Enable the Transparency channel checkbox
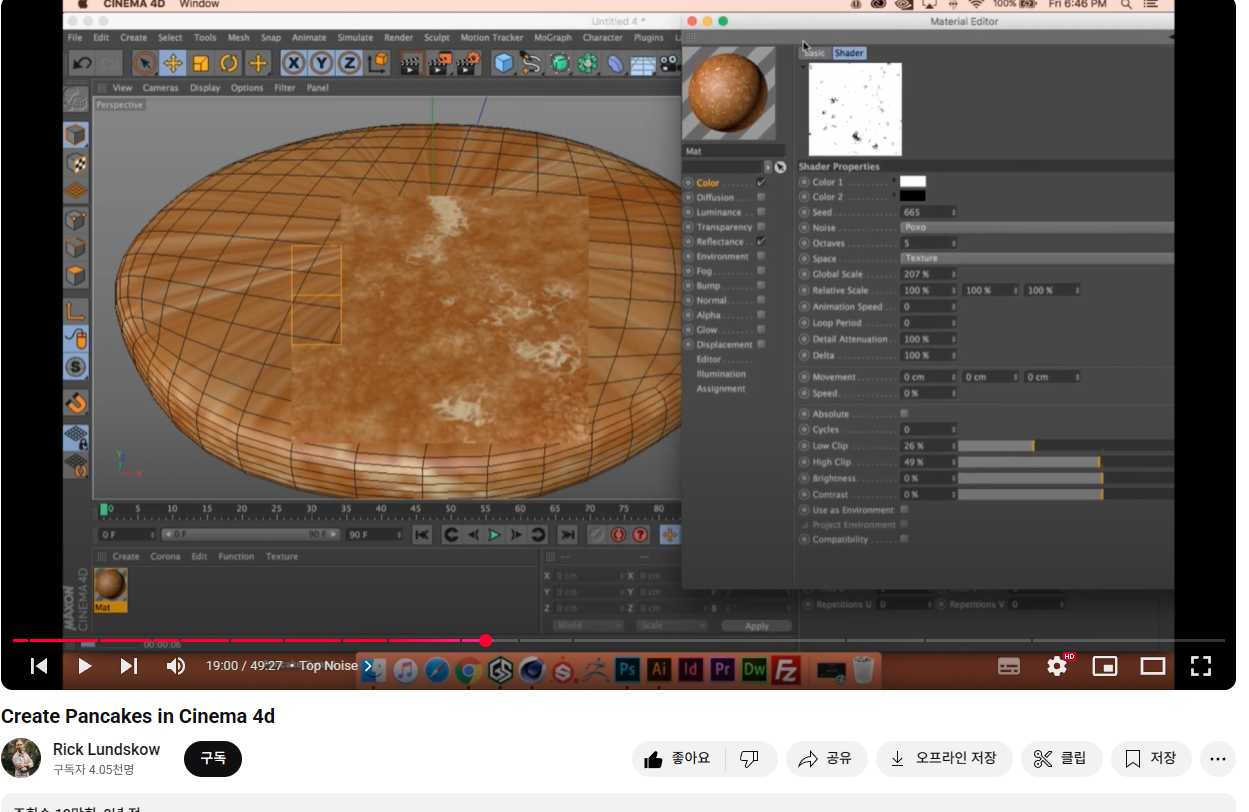Screen dimensions: 1249x812 tap(761, 227)
